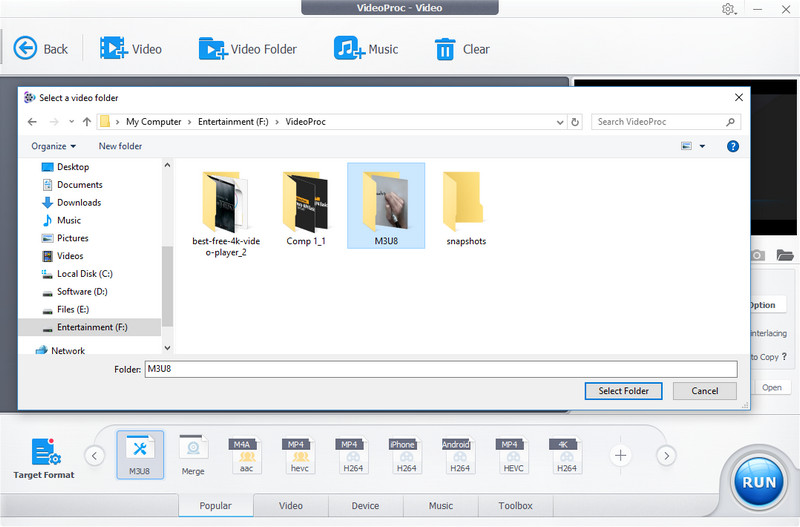
Task: Go back using the Back arrow icon
Action: point(25,48)
